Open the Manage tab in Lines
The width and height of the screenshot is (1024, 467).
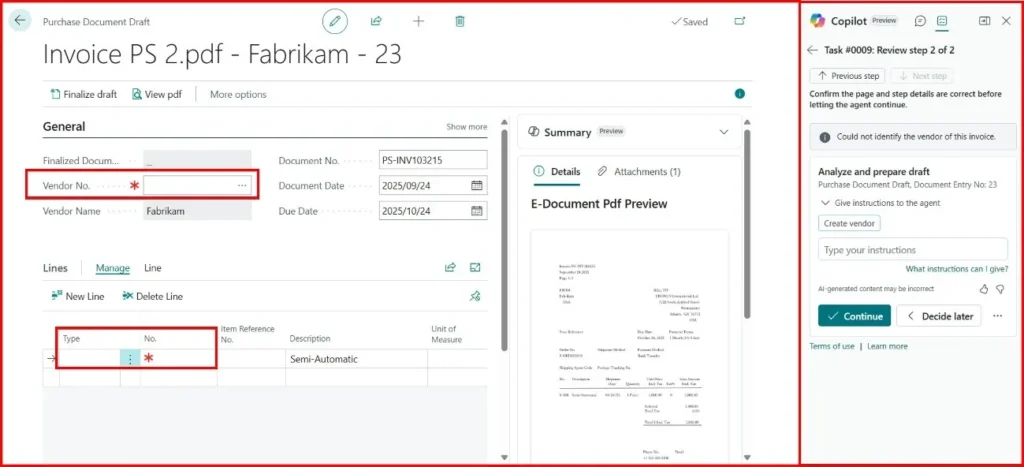[x=113, y=268]
